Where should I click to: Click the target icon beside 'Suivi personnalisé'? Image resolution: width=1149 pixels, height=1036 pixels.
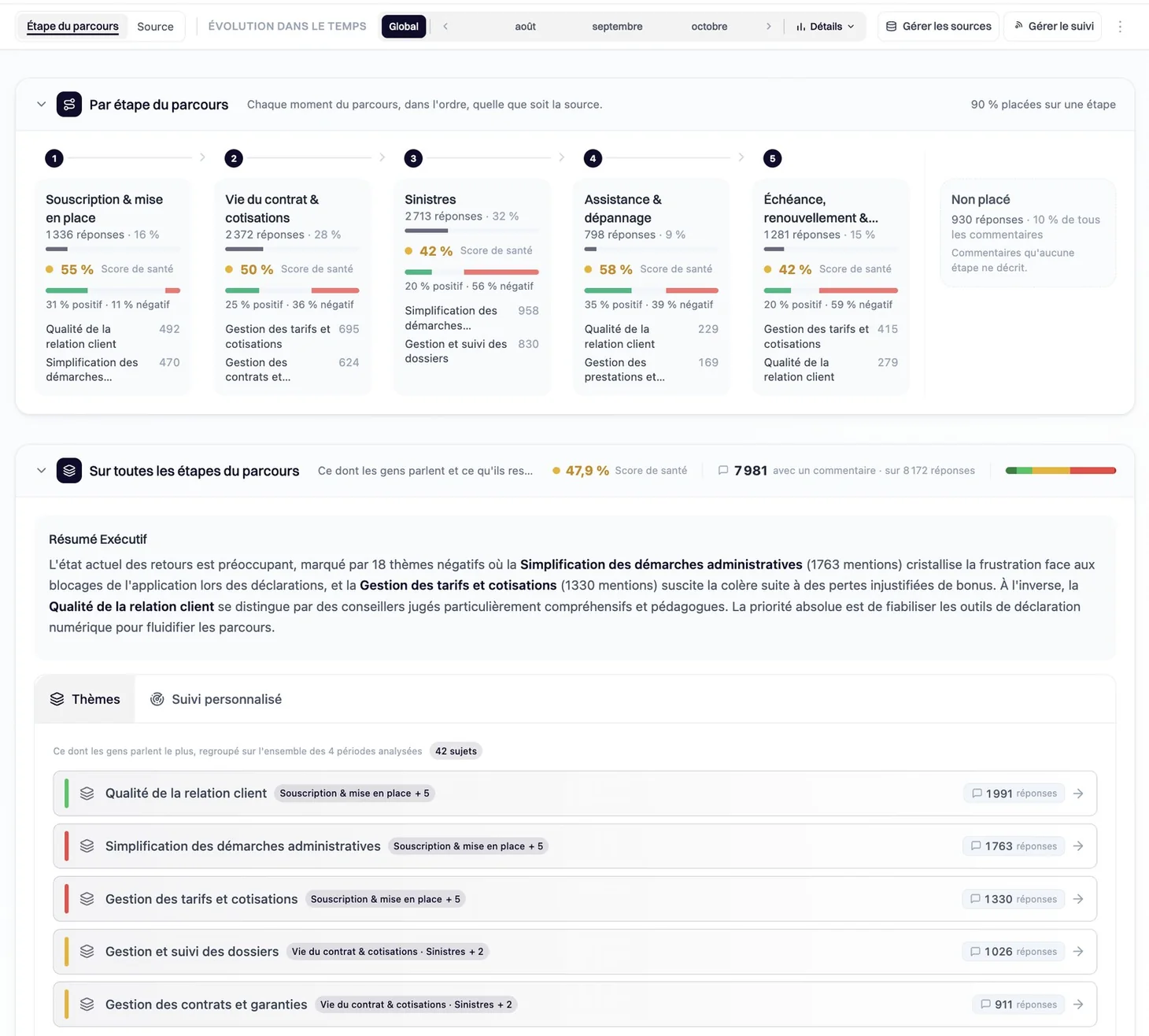[157, 699]
